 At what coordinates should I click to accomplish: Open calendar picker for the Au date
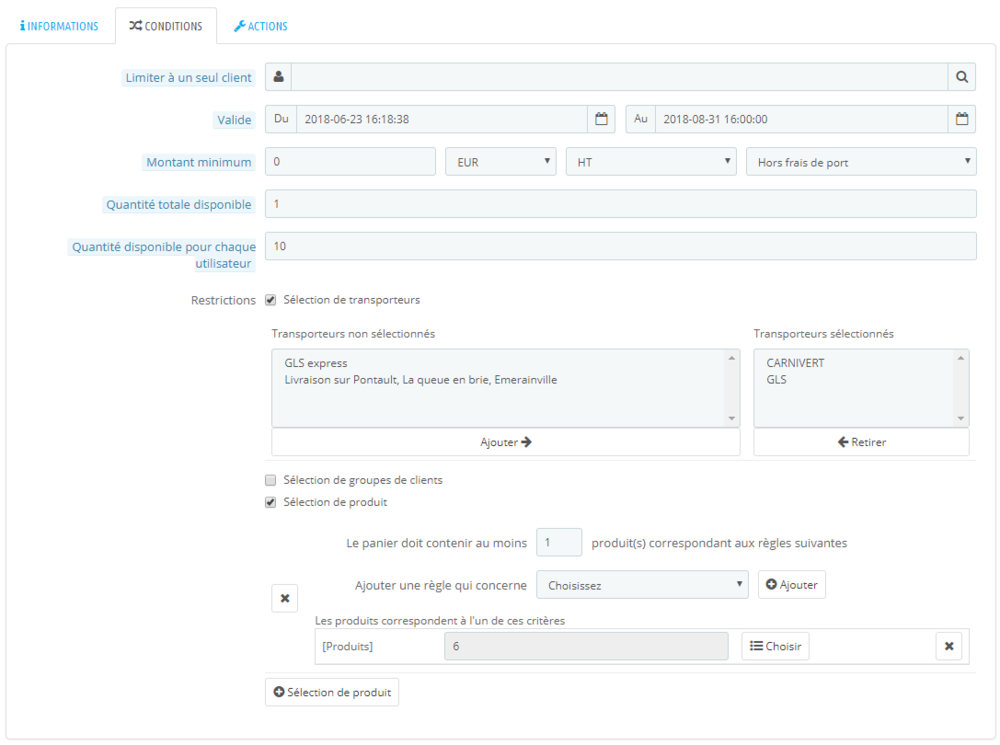(x=962, y=119)
